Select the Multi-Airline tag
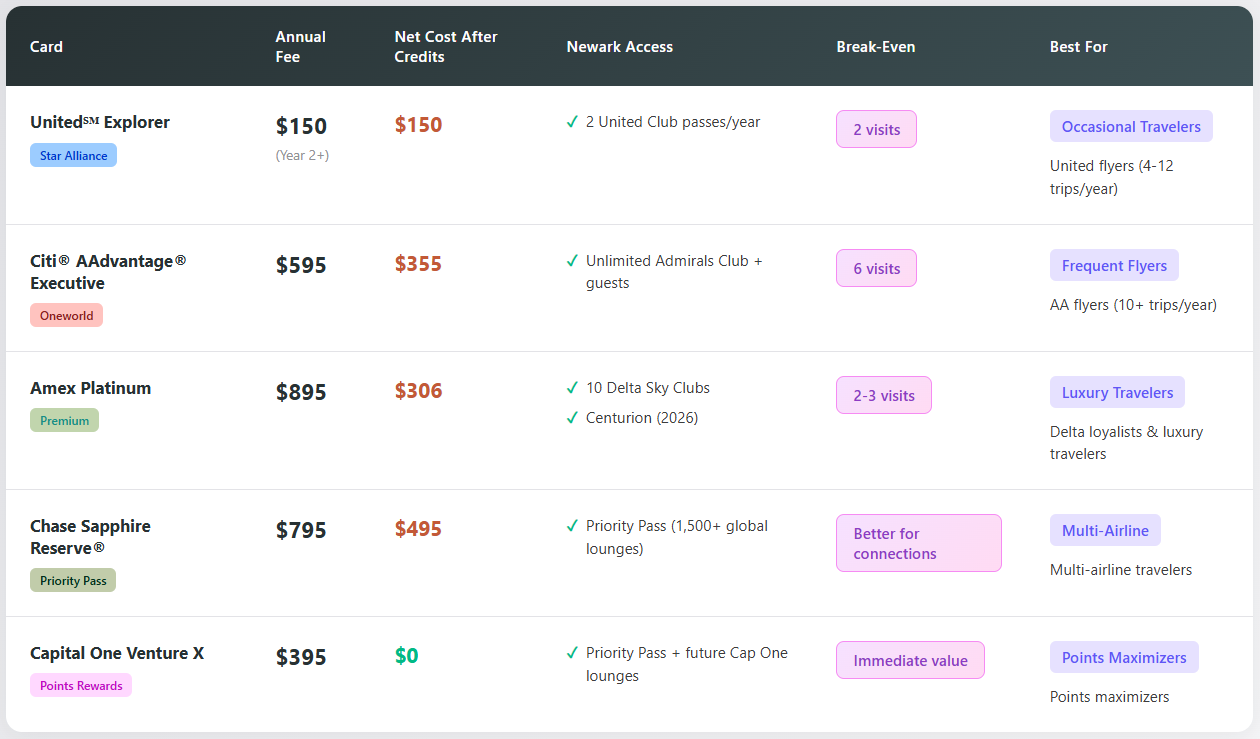 point(1105,530)
